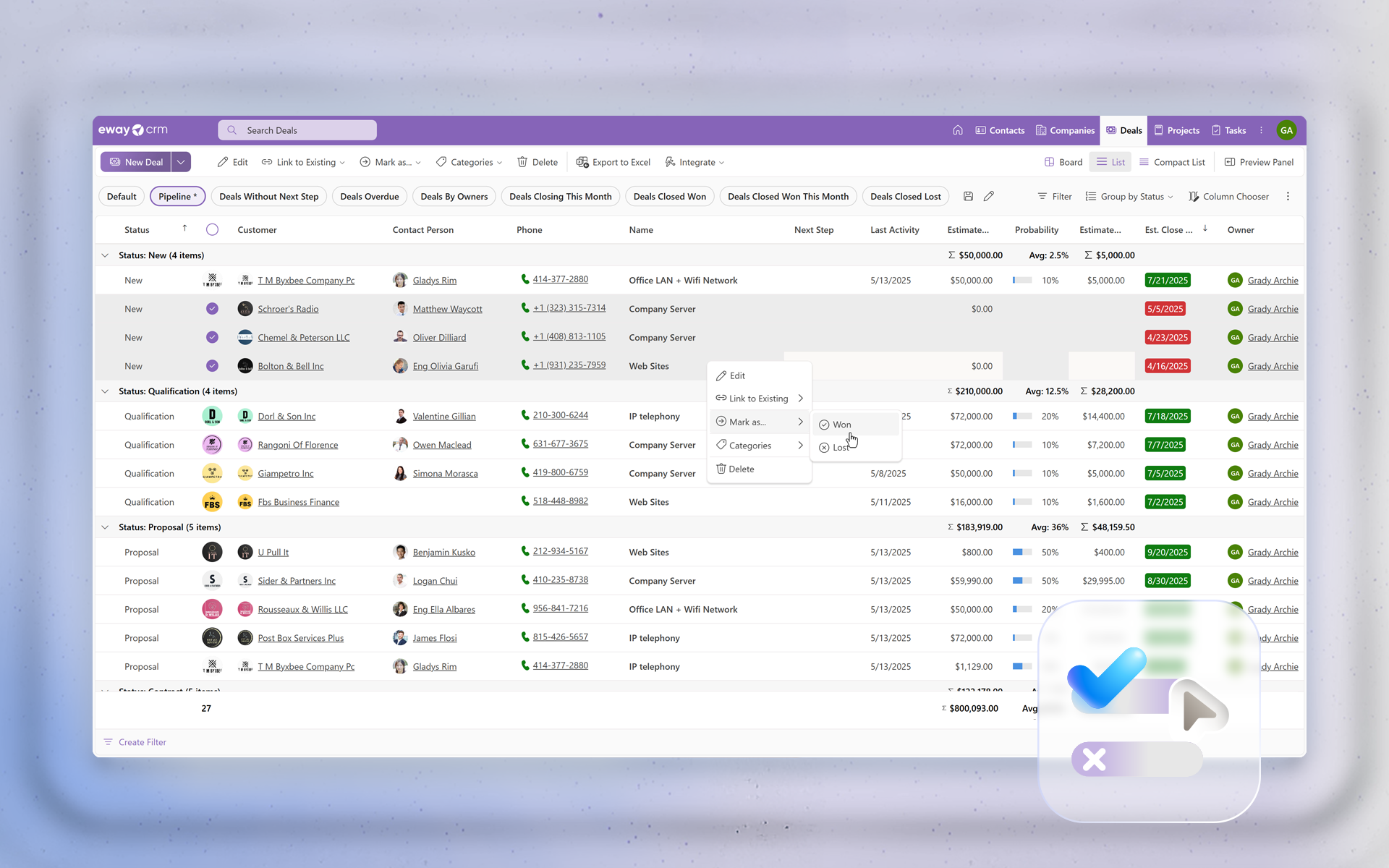
Task: Mark the deal as Won
Action: 857,425
